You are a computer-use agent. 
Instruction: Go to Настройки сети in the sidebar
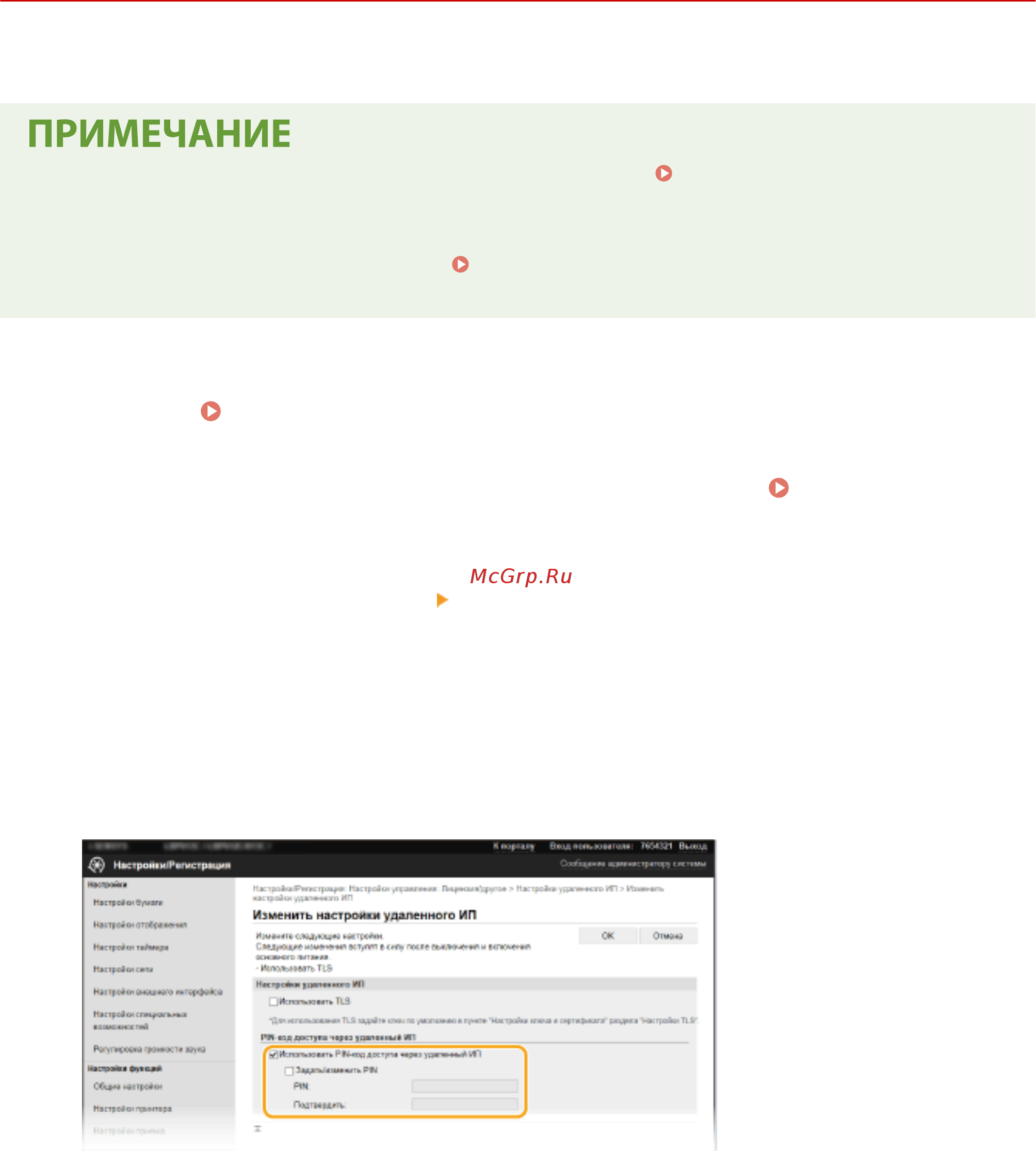[123, 969]
